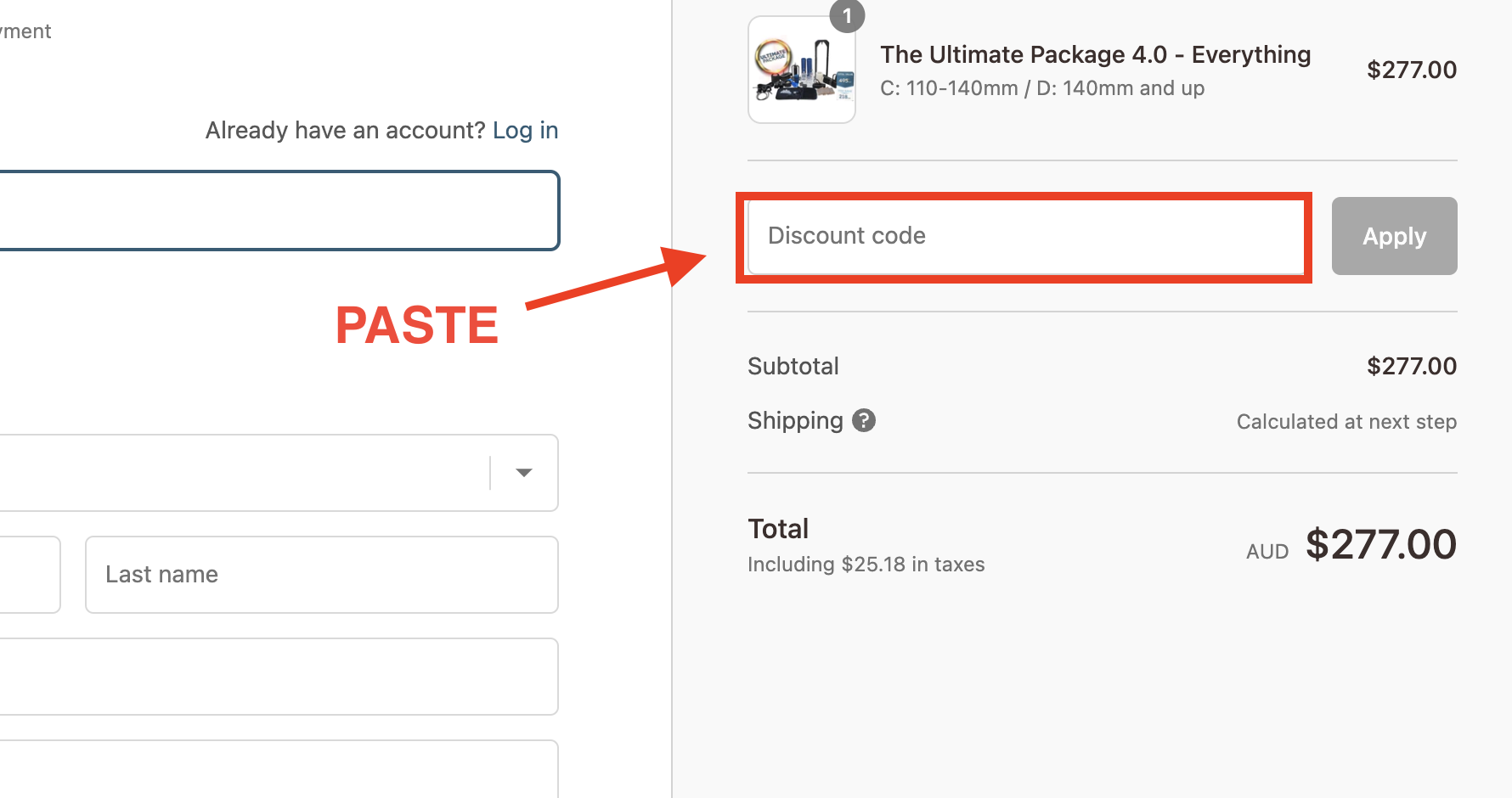Click the Total amount $277.00
Image resolution: width=1512 pixels, height=798 pixels.
[1380, 544]
